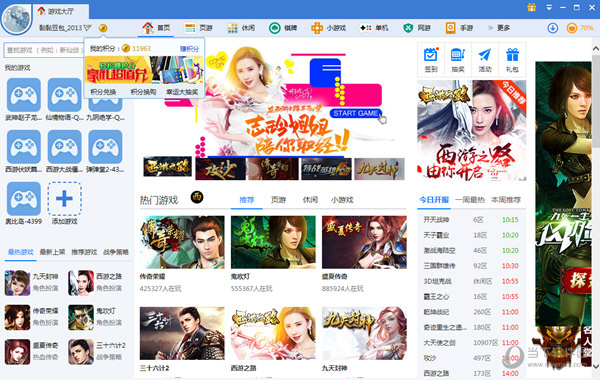Click the blue download manager icon

click(553, 28)
